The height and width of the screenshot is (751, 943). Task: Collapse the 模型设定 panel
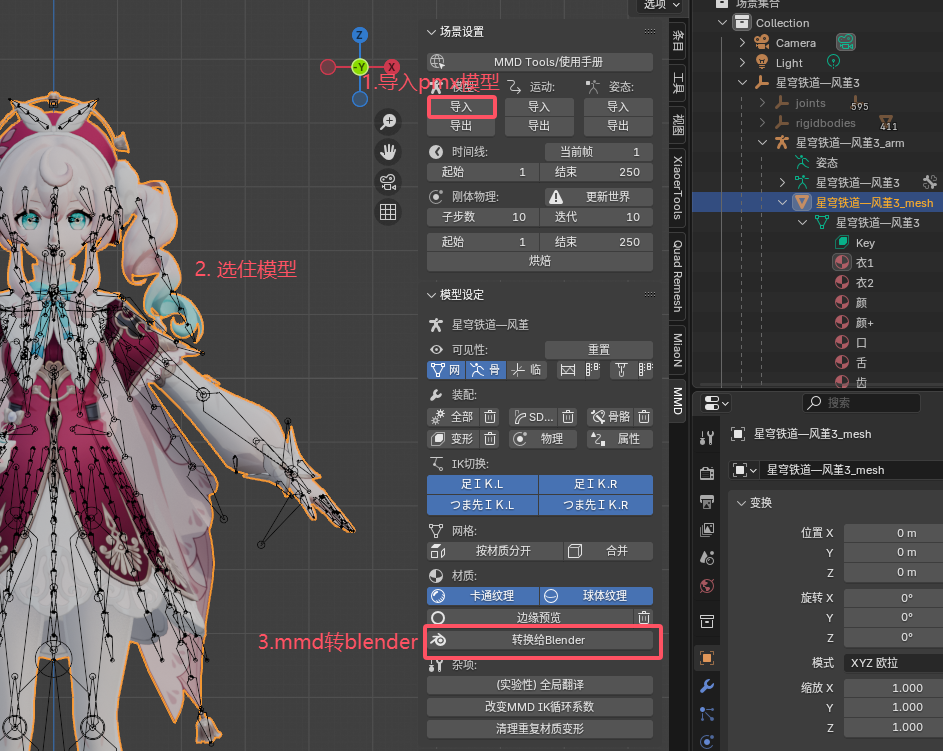pyautogui.click(x=431, y=295)
